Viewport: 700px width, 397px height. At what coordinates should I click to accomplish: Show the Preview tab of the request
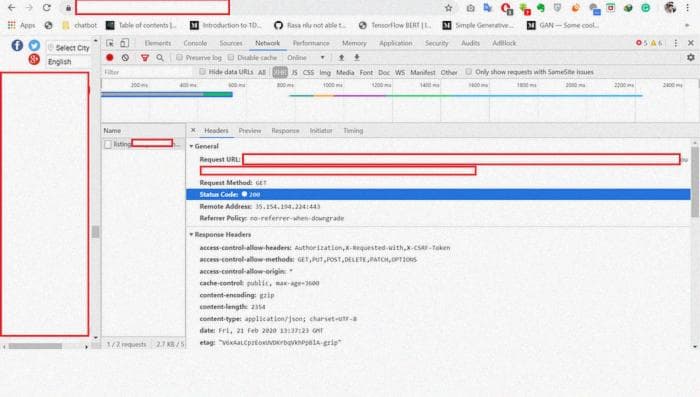tap(250, 131)
